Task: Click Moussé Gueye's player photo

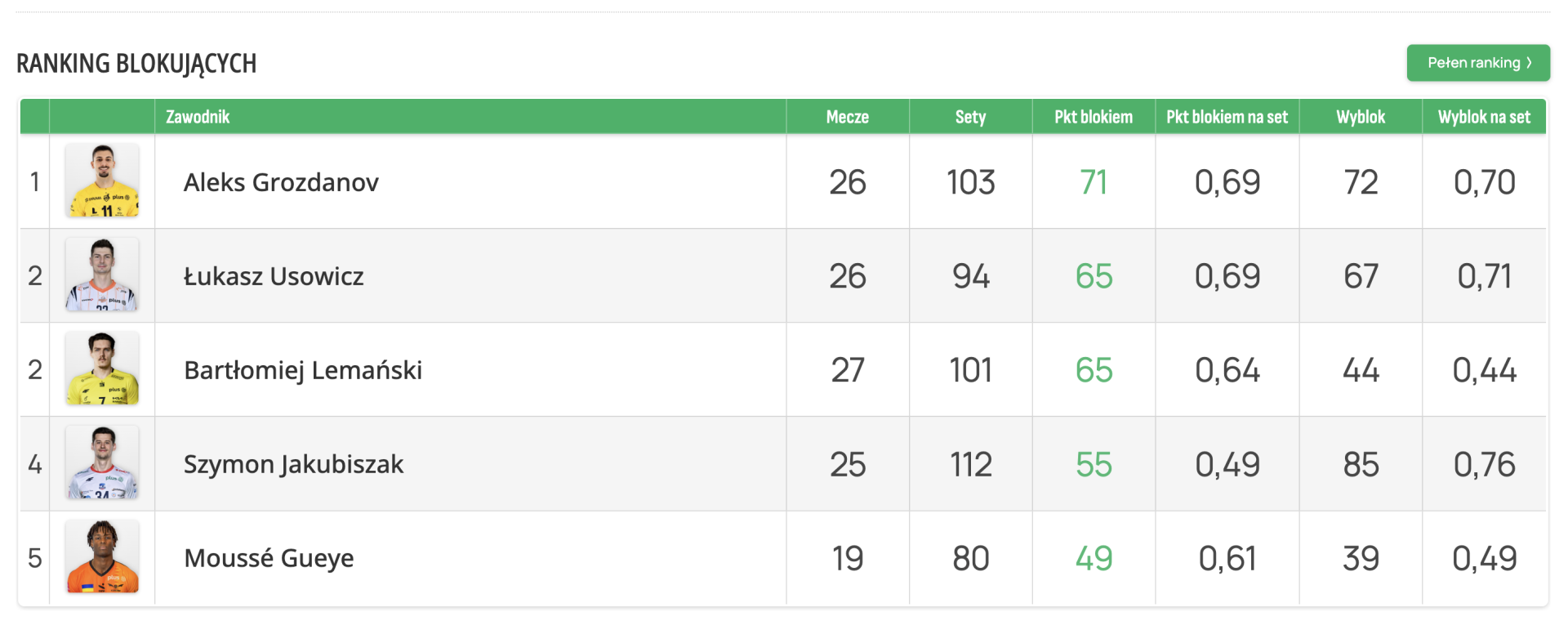Action: (102, 556)
